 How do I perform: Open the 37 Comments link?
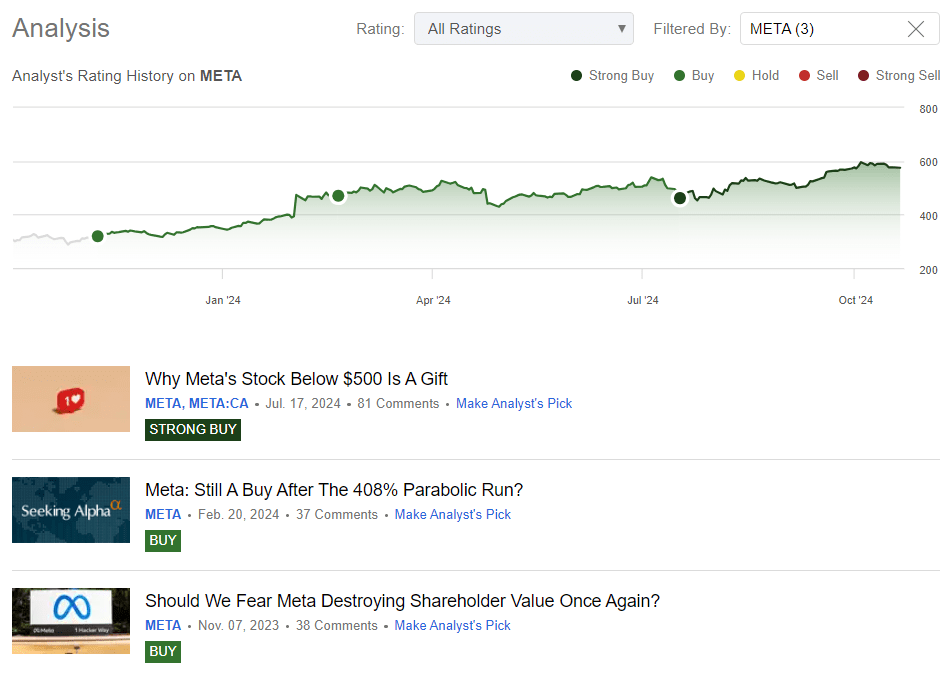339,515
